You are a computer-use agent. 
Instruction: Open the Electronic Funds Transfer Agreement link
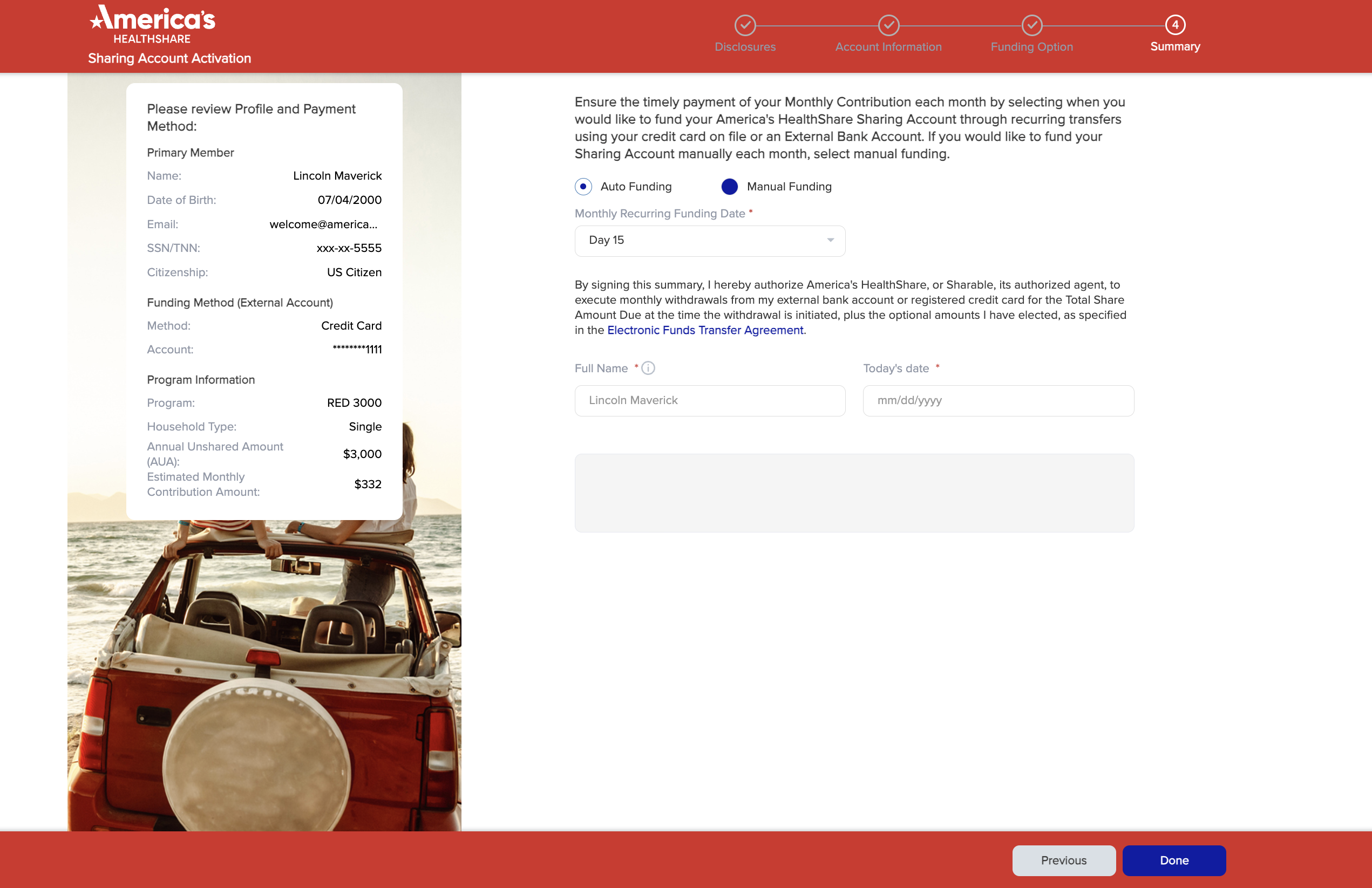(705, 330)
